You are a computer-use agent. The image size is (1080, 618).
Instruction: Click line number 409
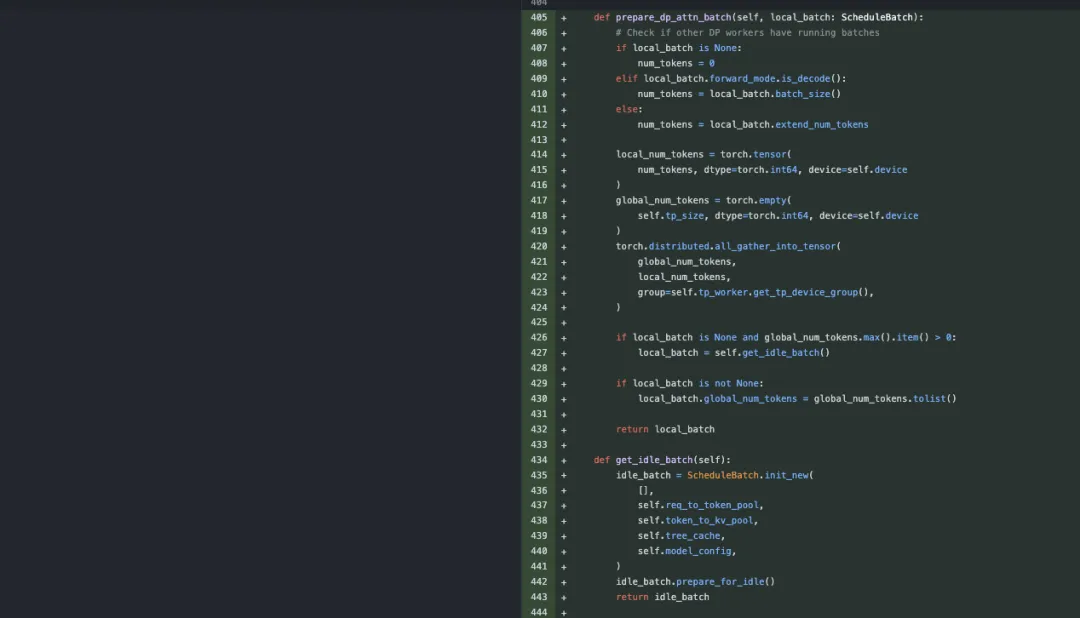[539, 79]
